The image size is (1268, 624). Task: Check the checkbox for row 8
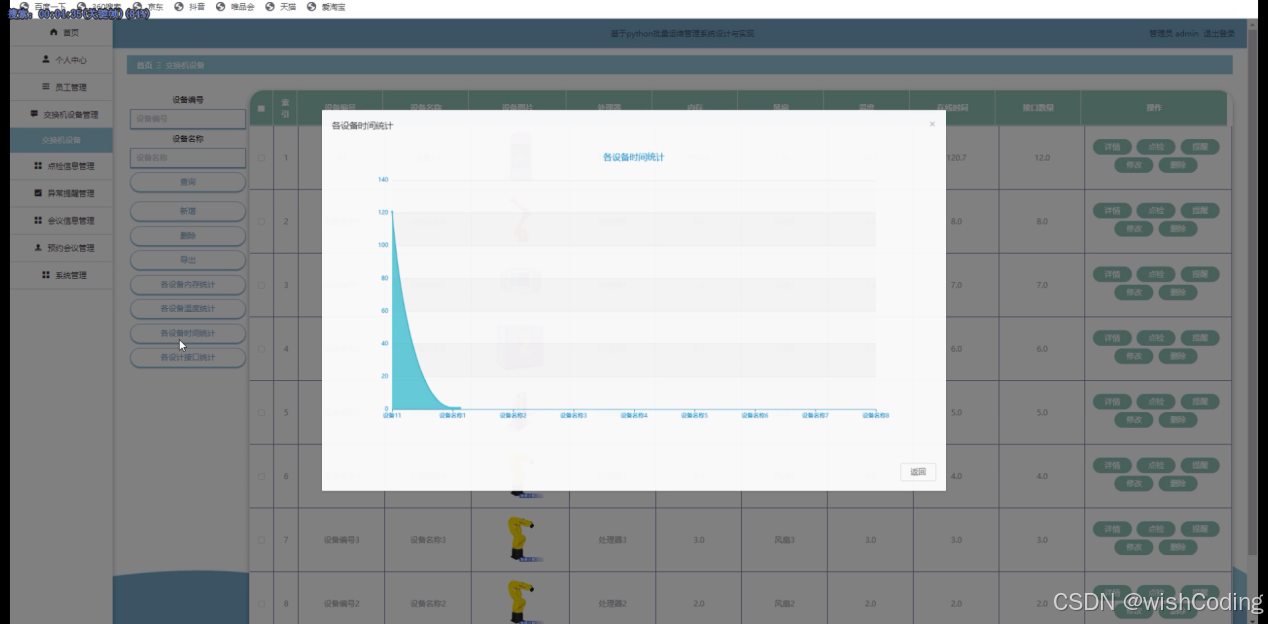[262, 603]
